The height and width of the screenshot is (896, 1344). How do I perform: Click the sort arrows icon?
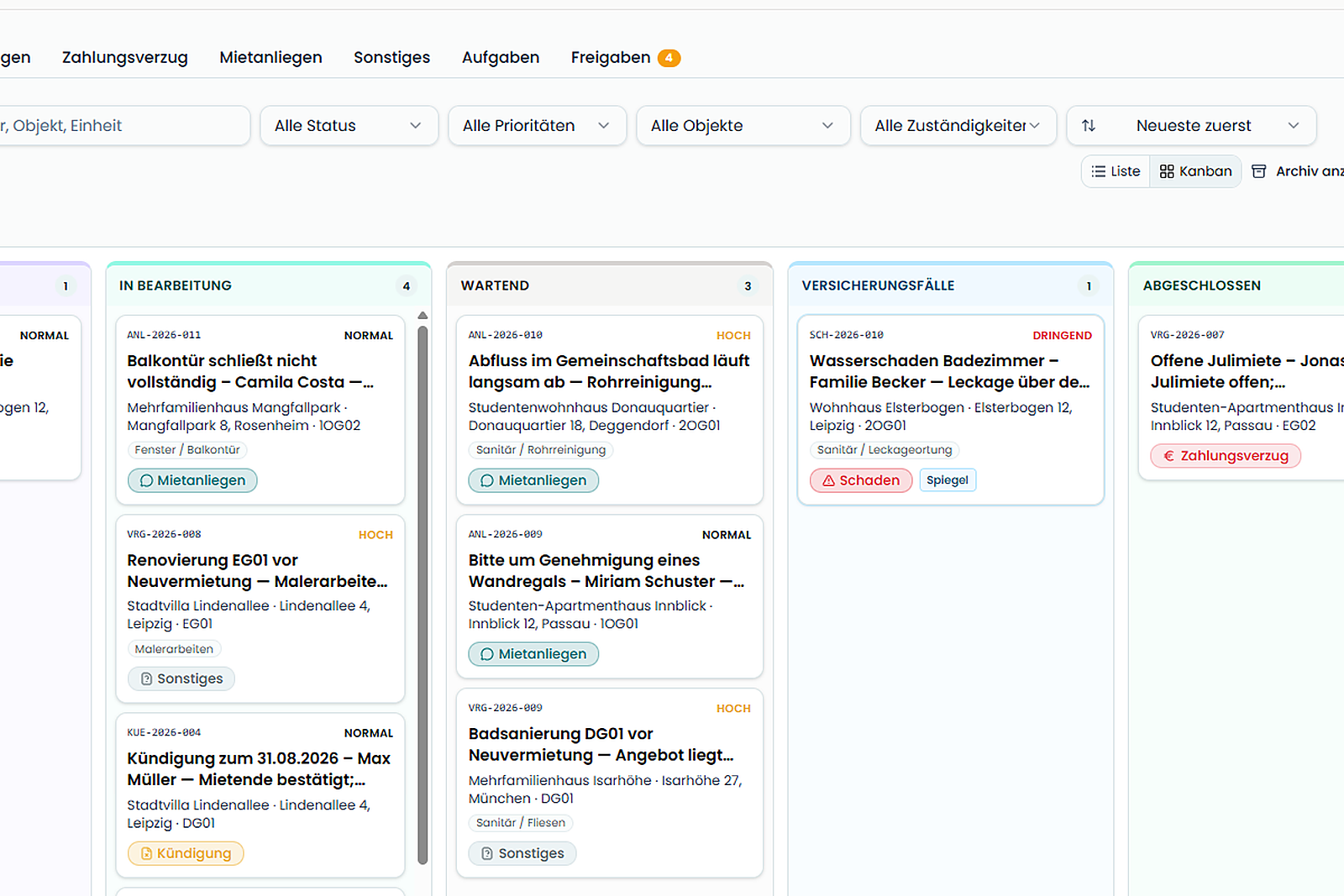pos(1089,125)
